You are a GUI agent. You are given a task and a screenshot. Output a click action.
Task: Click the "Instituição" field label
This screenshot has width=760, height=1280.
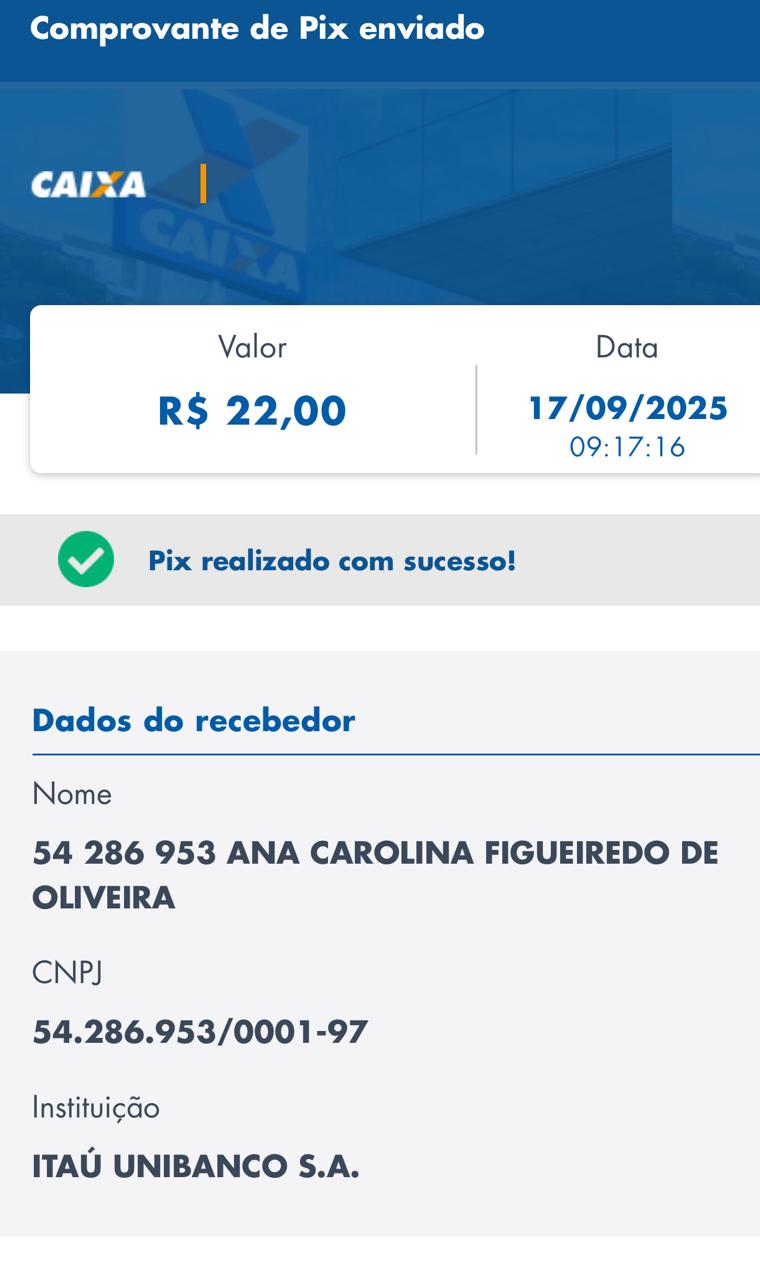click(x=96, y=1108)
